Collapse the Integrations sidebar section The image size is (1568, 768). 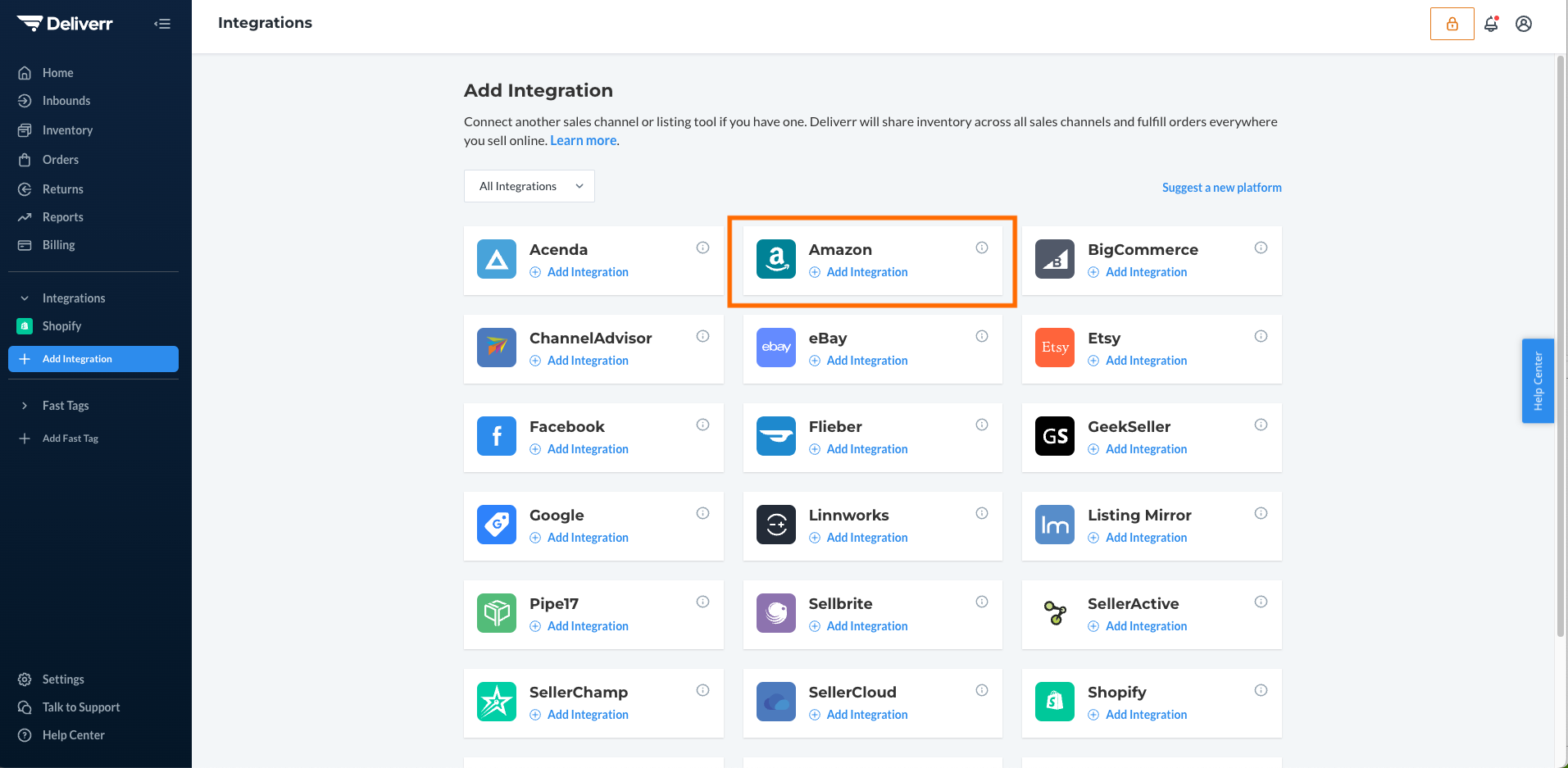click(x=25, y=298)
